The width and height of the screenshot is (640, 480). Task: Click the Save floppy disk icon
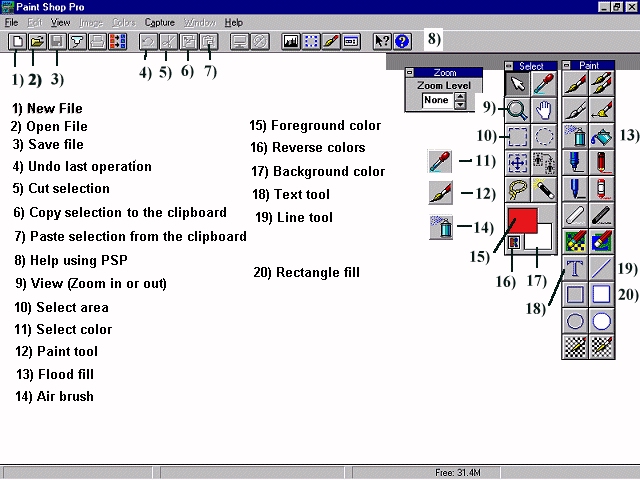tap(58, 41)
